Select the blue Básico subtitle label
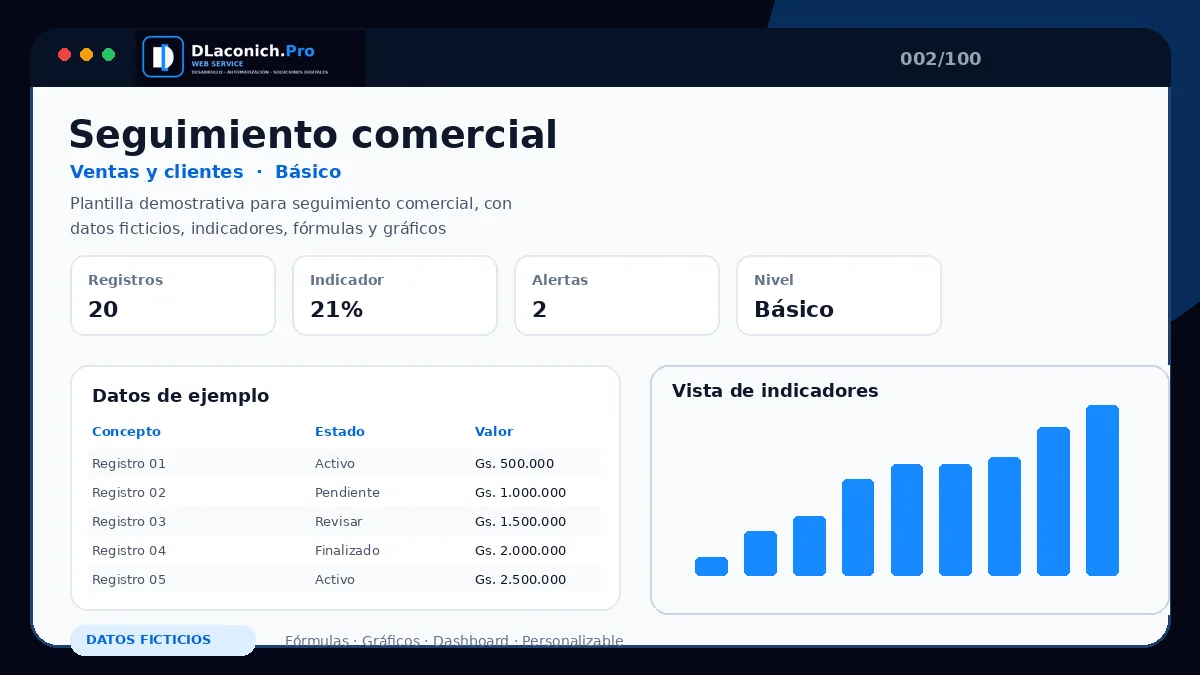 308,172
